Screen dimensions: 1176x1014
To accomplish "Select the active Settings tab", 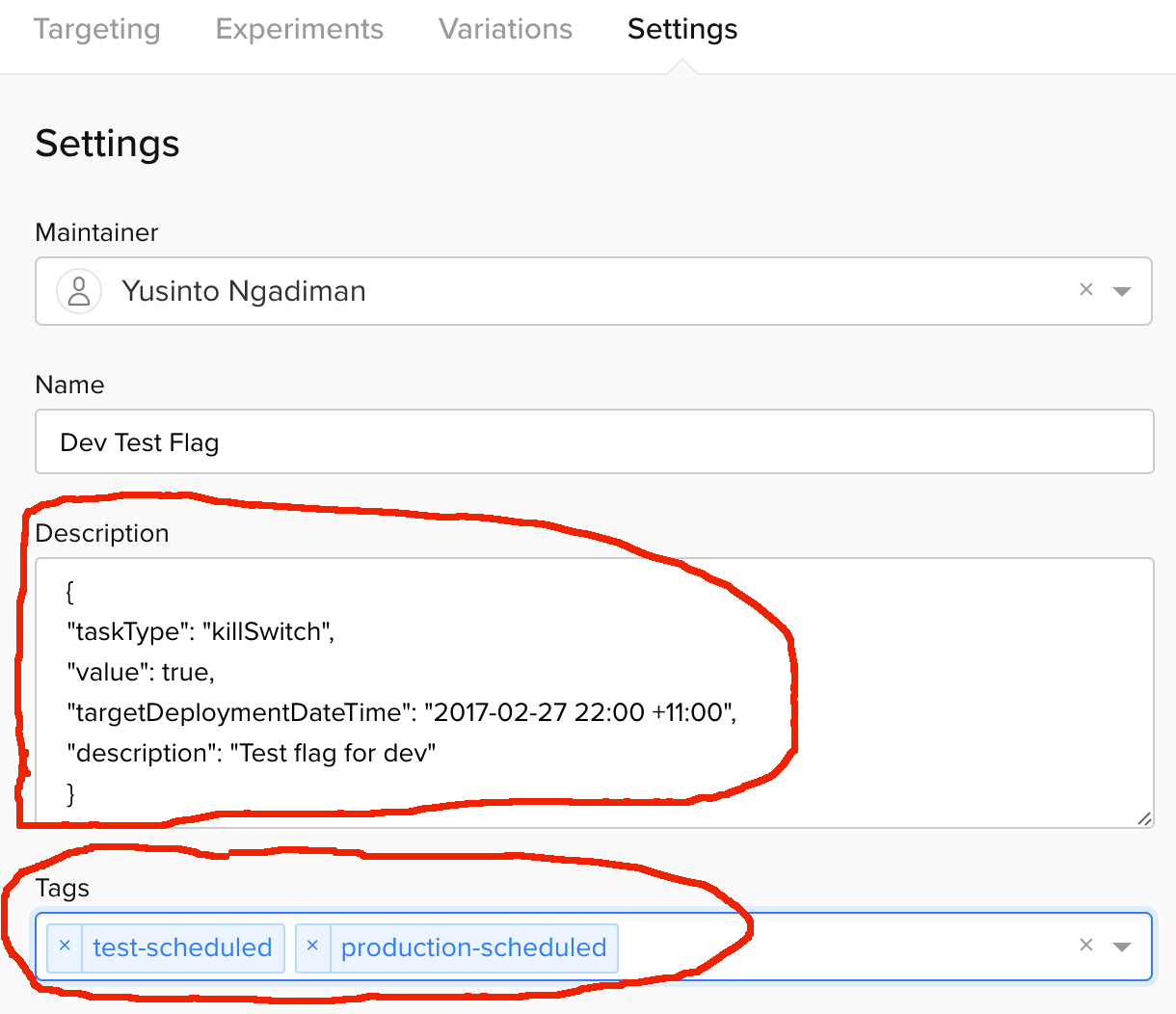I will click(x=682, y=29).
